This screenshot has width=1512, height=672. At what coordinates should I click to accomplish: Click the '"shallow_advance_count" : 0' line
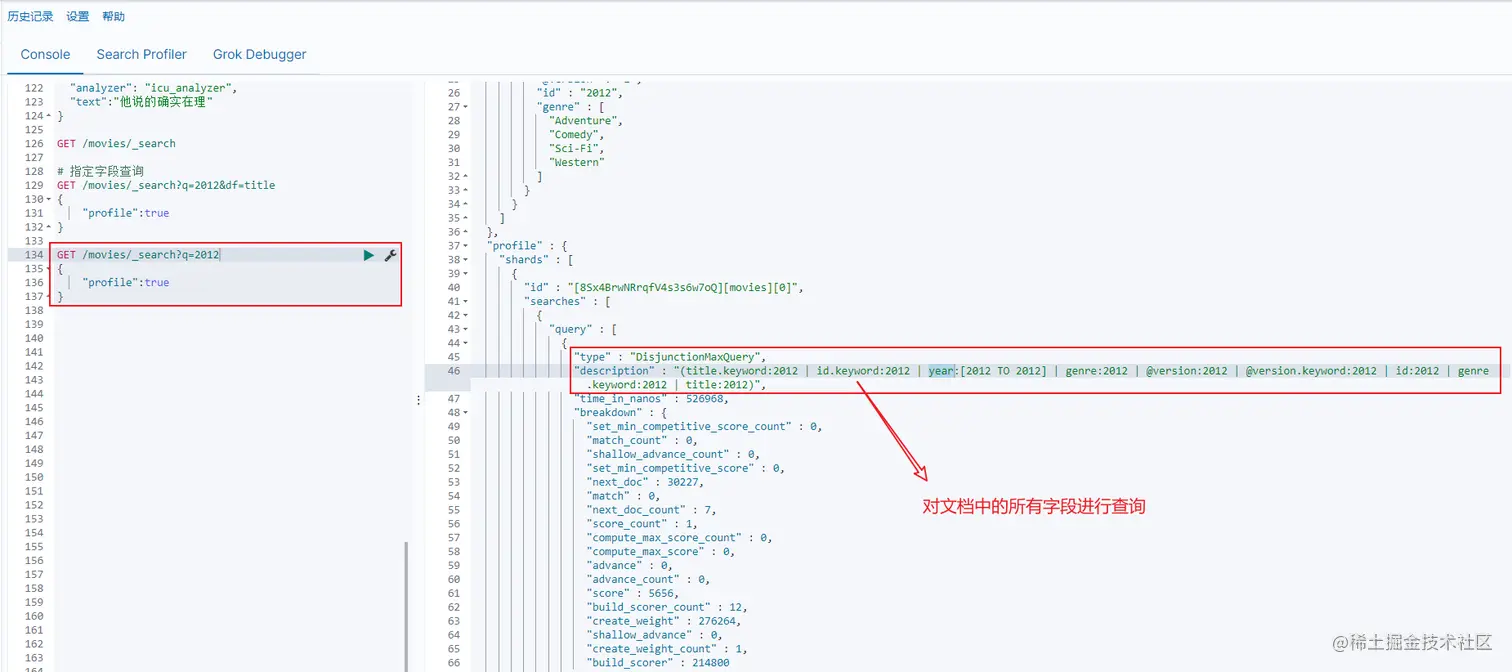tap(673, 454)
